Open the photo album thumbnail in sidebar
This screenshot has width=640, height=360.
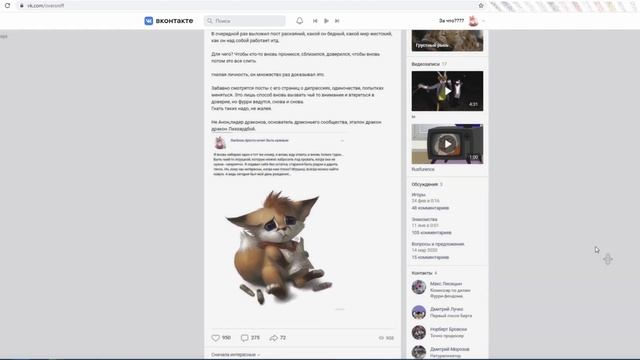[447, 40]
